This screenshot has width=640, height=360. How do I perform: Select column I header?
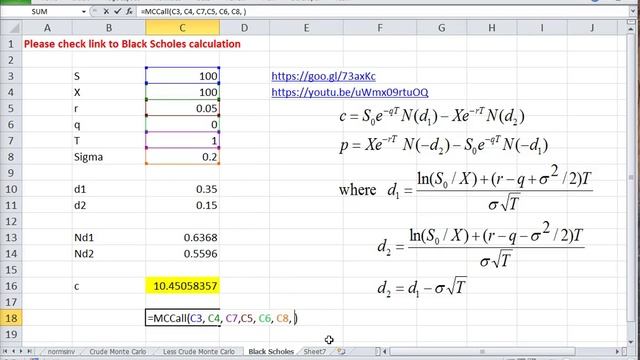[542, 28]
